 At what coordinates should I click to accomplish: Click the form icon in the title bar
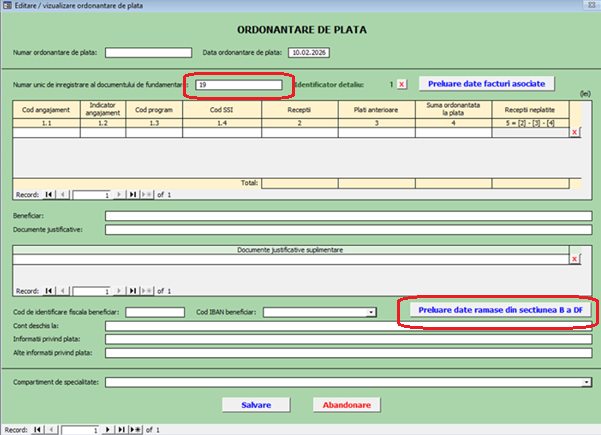pos(7,5)
